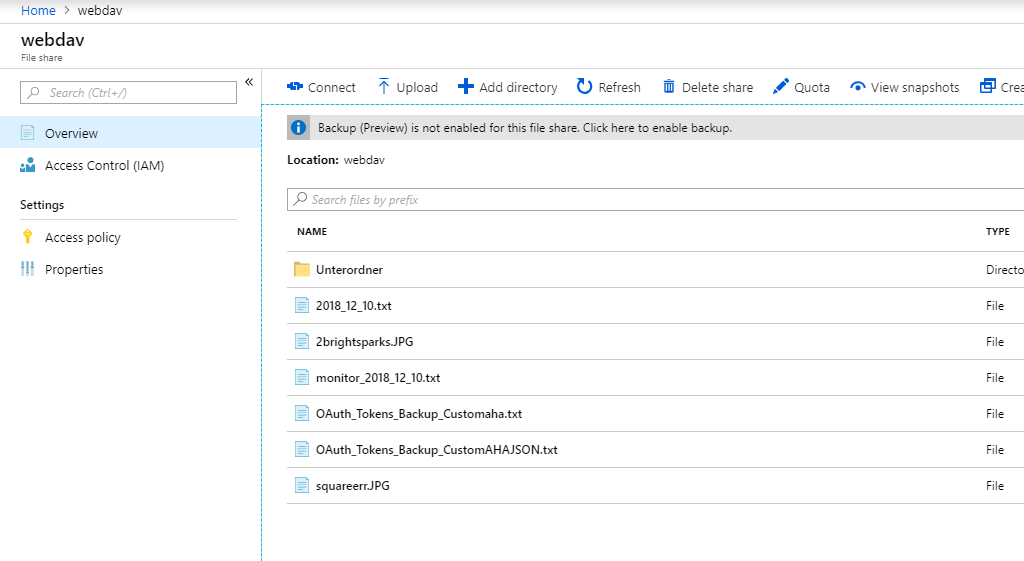Go to Home breadcrumb link
The height and width of the screenshot is (561, 1024).
[x=38, y=10]
